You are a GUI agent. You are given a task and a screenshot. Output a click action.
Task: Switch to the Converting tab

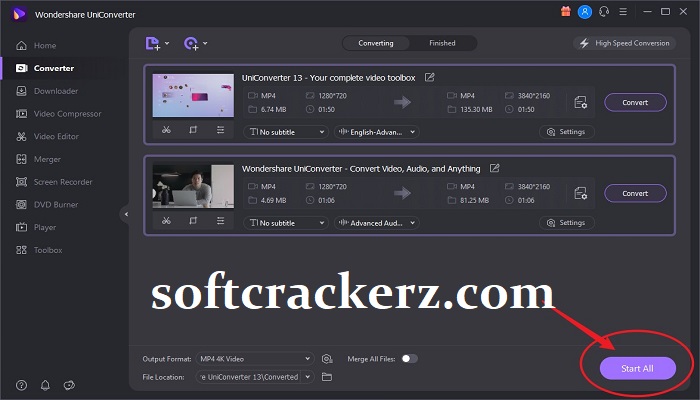pyautogui.click(x=376, y=43)
